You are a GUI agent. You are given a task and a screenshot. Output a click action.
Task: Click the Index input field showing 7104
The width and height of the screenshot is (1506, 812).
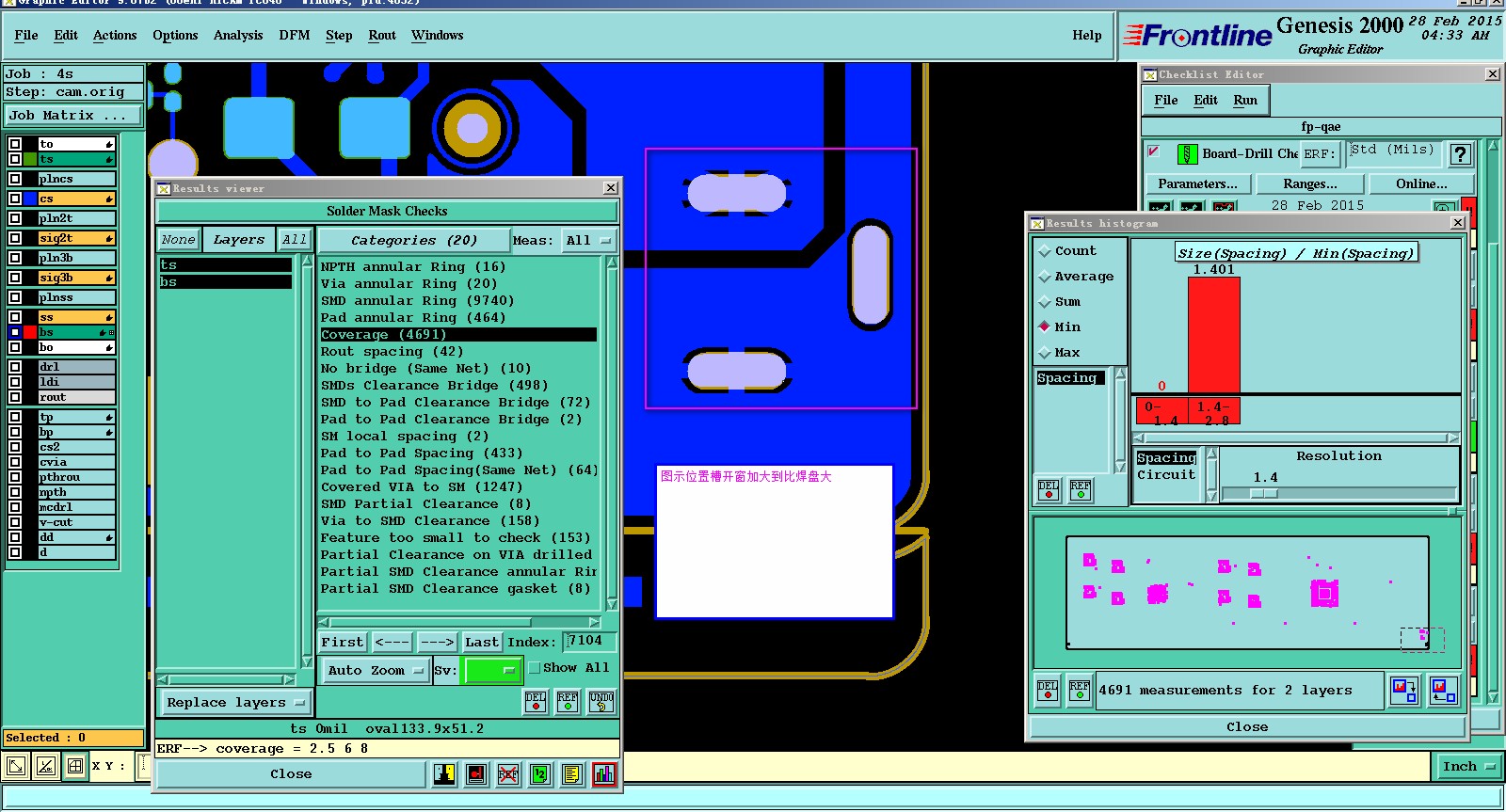[590, 642]
